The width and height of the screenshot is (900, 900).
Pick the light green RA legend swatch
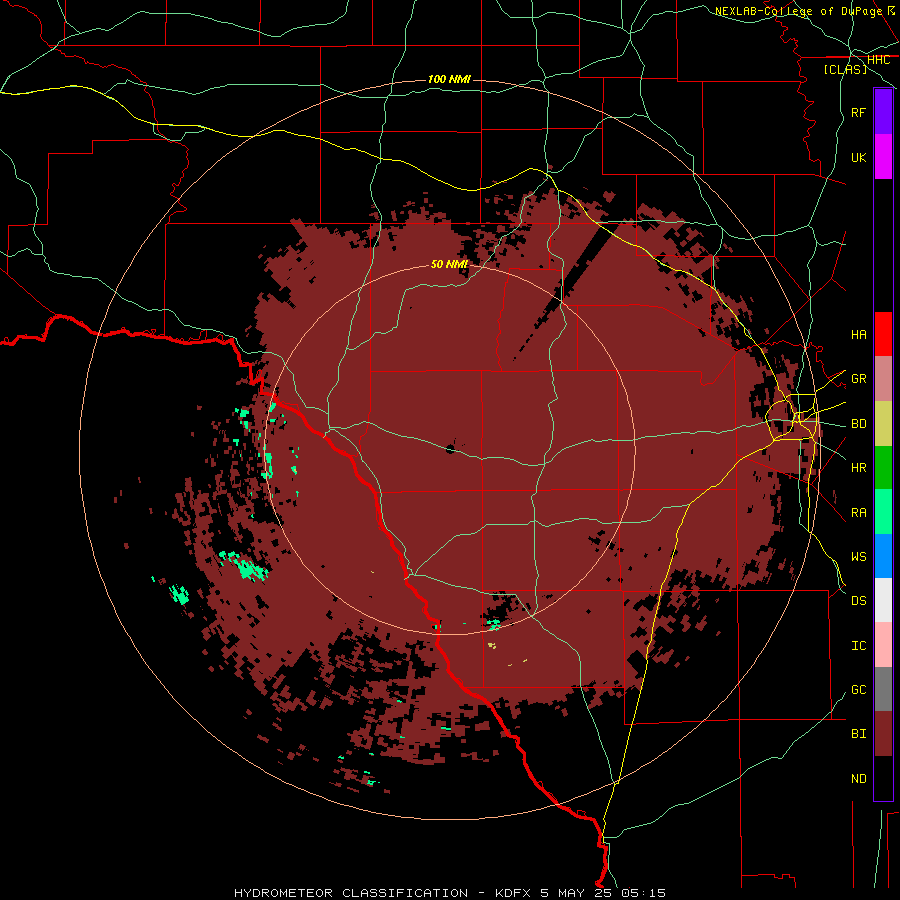[883, 512]
